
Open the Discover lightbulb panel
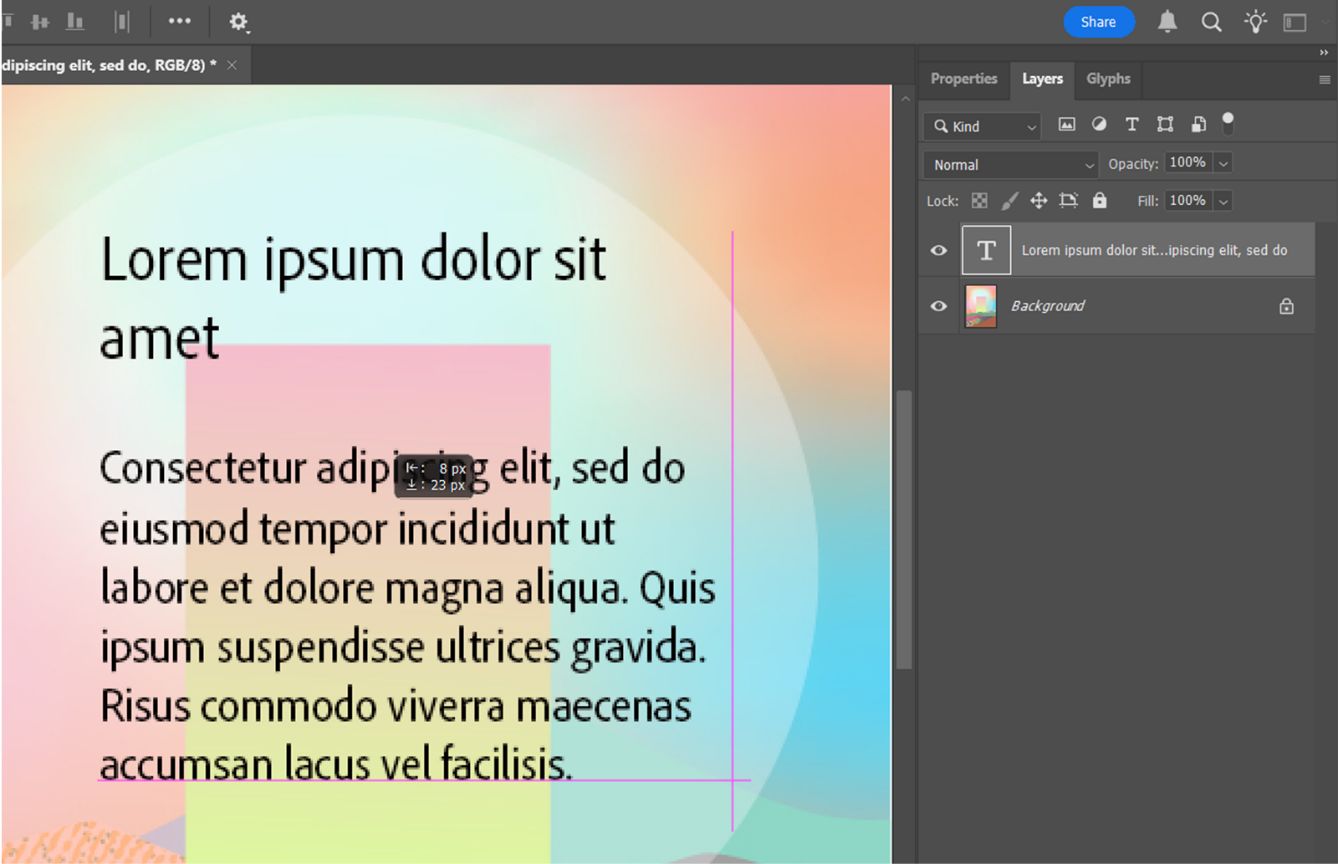click(x=1255, y=21)
